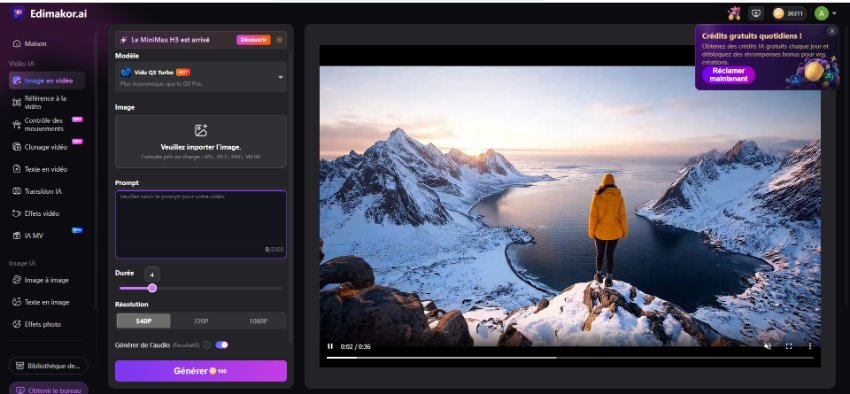850x394 pixels.
Task: Click 'Veuillez importer l'image.' text
Action: tap(201, 147)
